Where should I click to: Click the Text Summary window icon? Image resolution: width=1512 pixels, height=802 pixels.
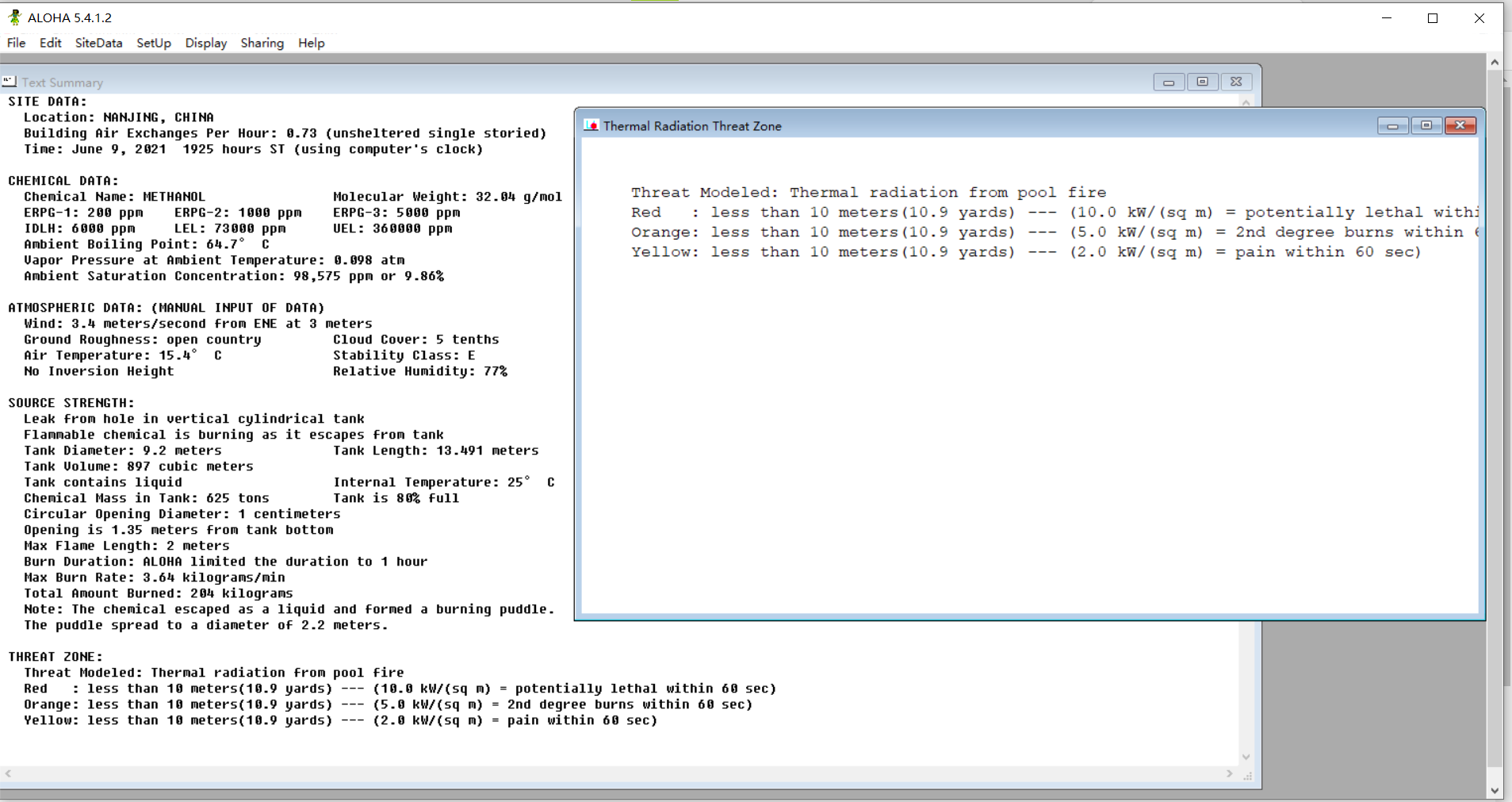(x=10, y=82)
